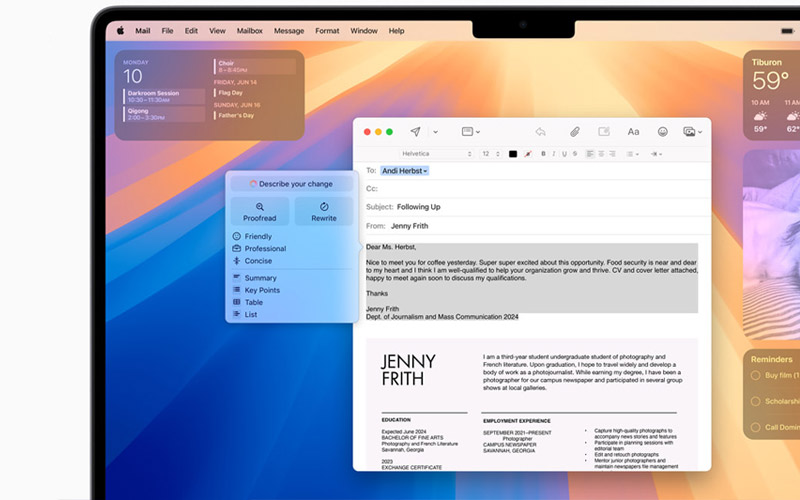The width and height of the screenshot is (800, 500).
Task: Click the photo widget thumbnail
Action: [x=771, y=245]
